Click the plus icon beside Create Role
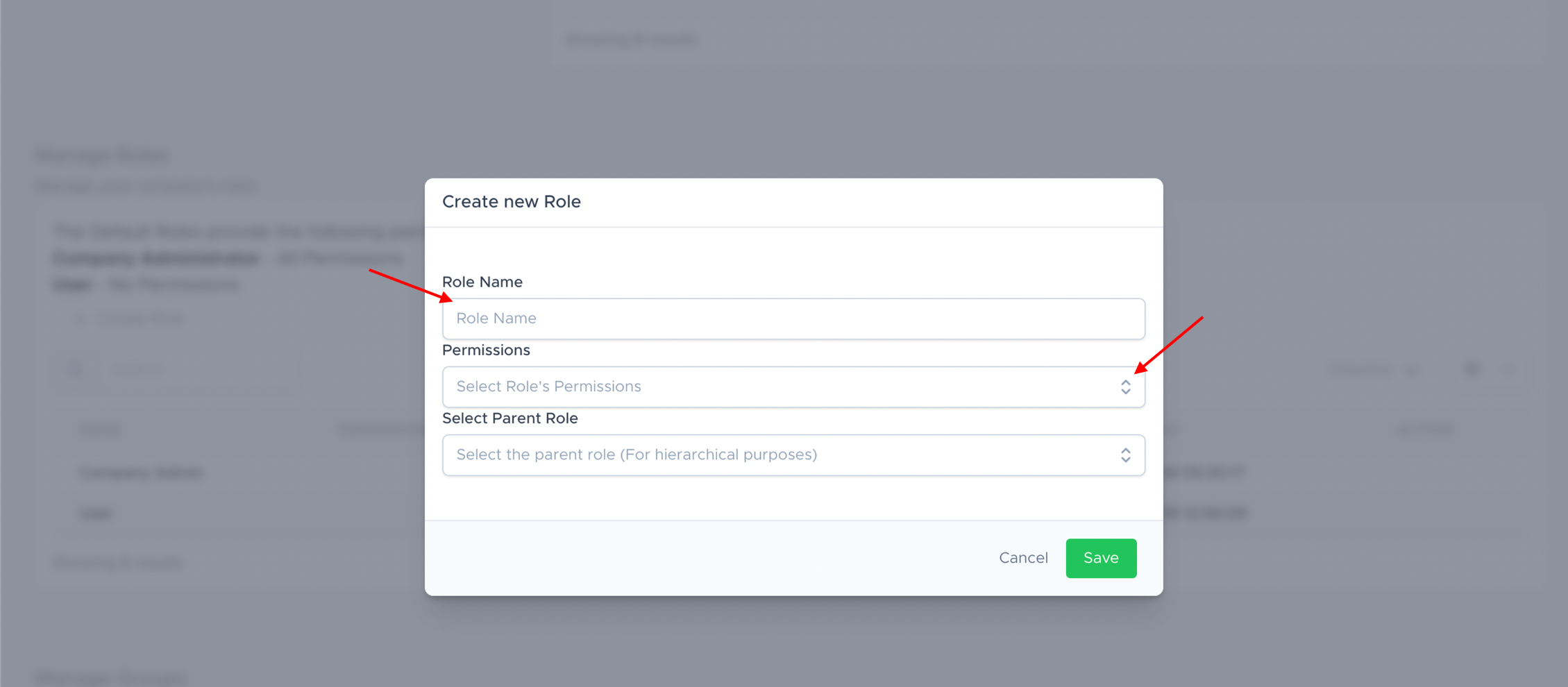This screenshot has height=687, width=1568. point(81,319)
